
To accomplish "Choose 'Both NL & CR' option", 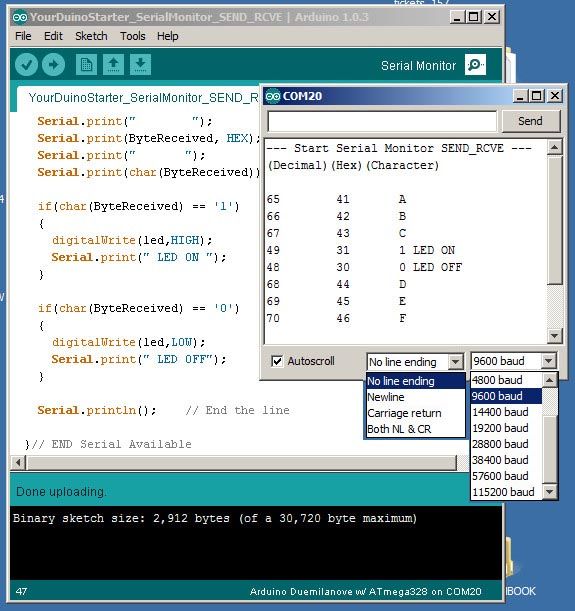I will point(415,429).
